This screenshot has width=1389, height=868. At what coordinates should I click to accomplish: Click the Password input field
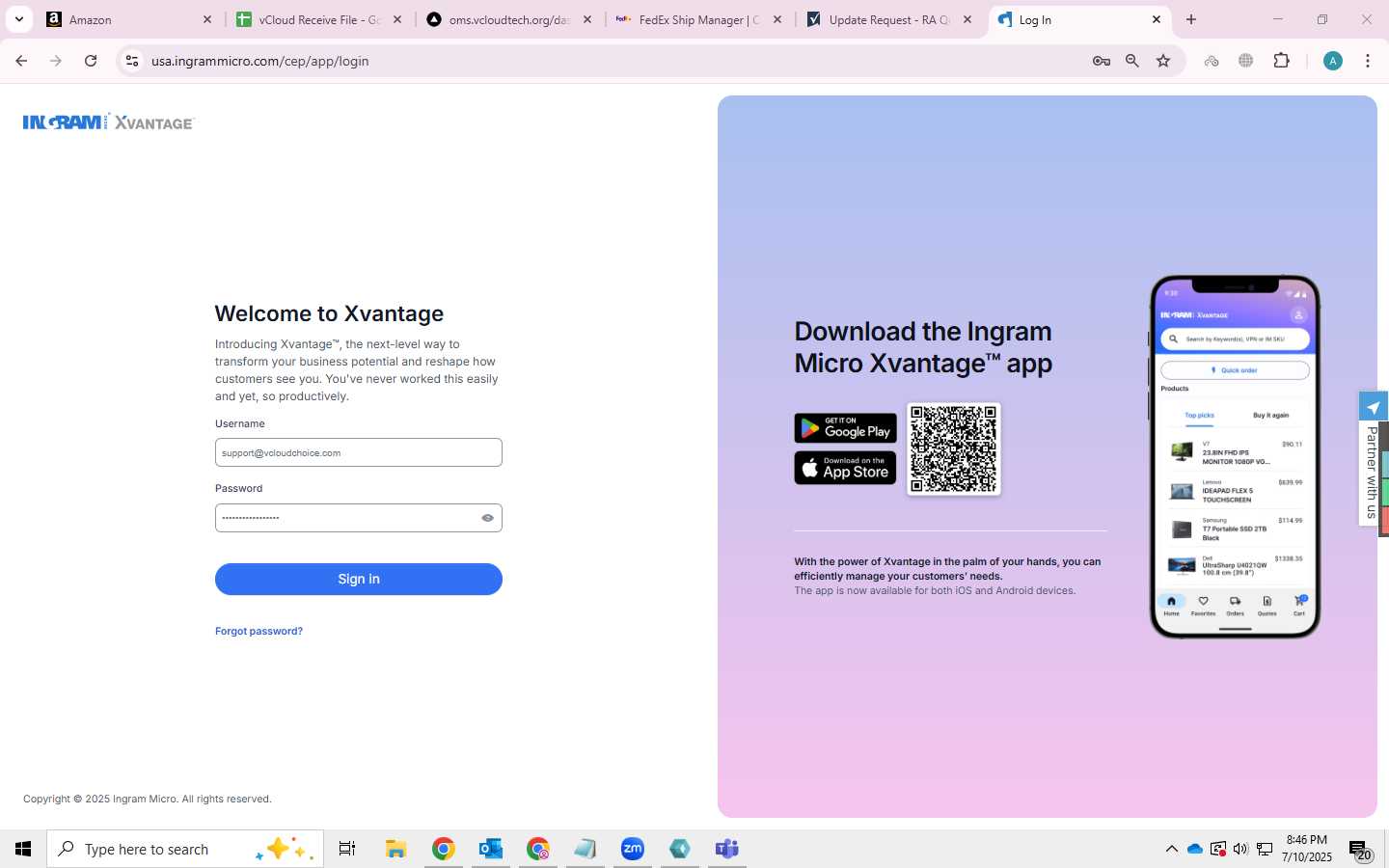click(359, 518)
